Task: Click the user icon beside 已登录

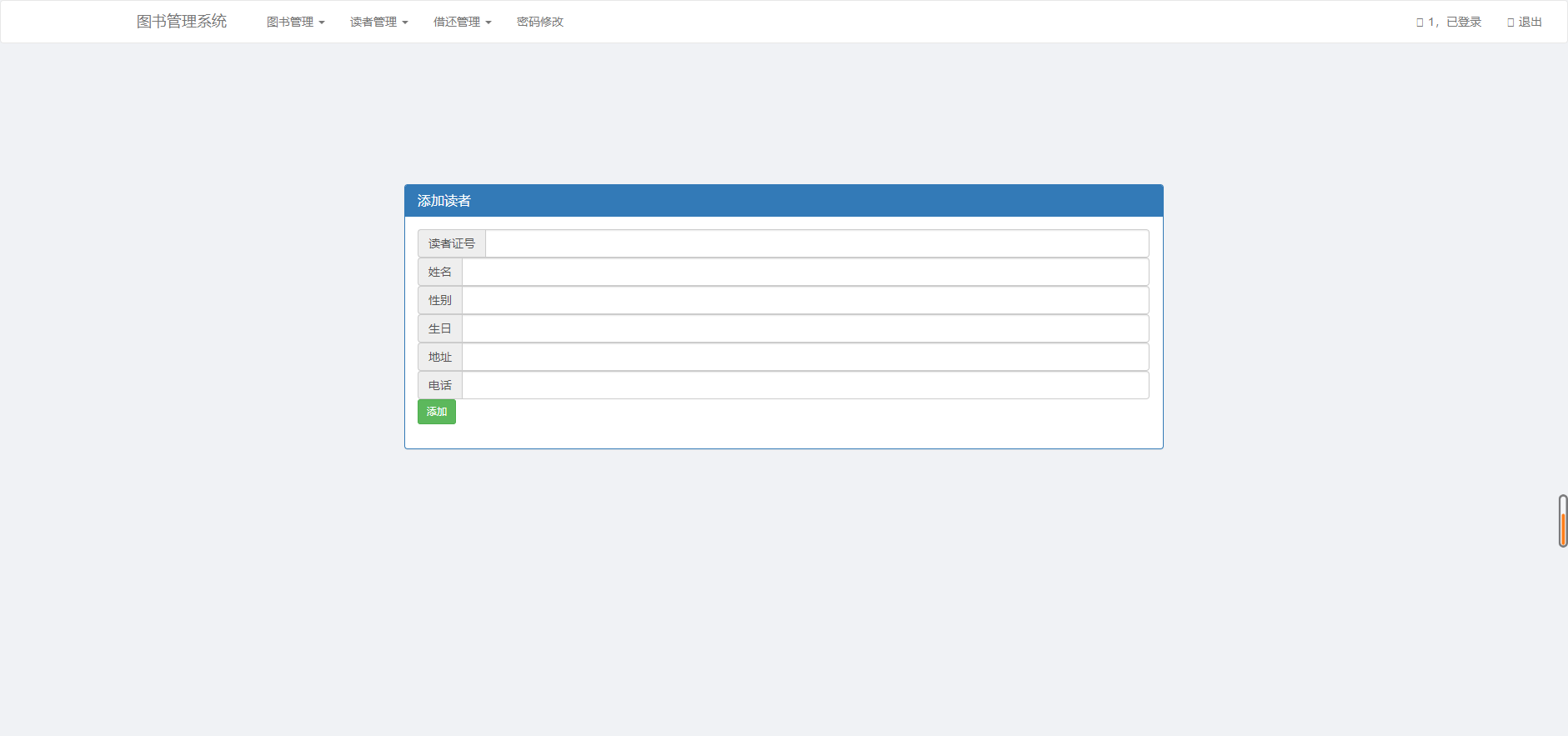Action: [1420, 23]
